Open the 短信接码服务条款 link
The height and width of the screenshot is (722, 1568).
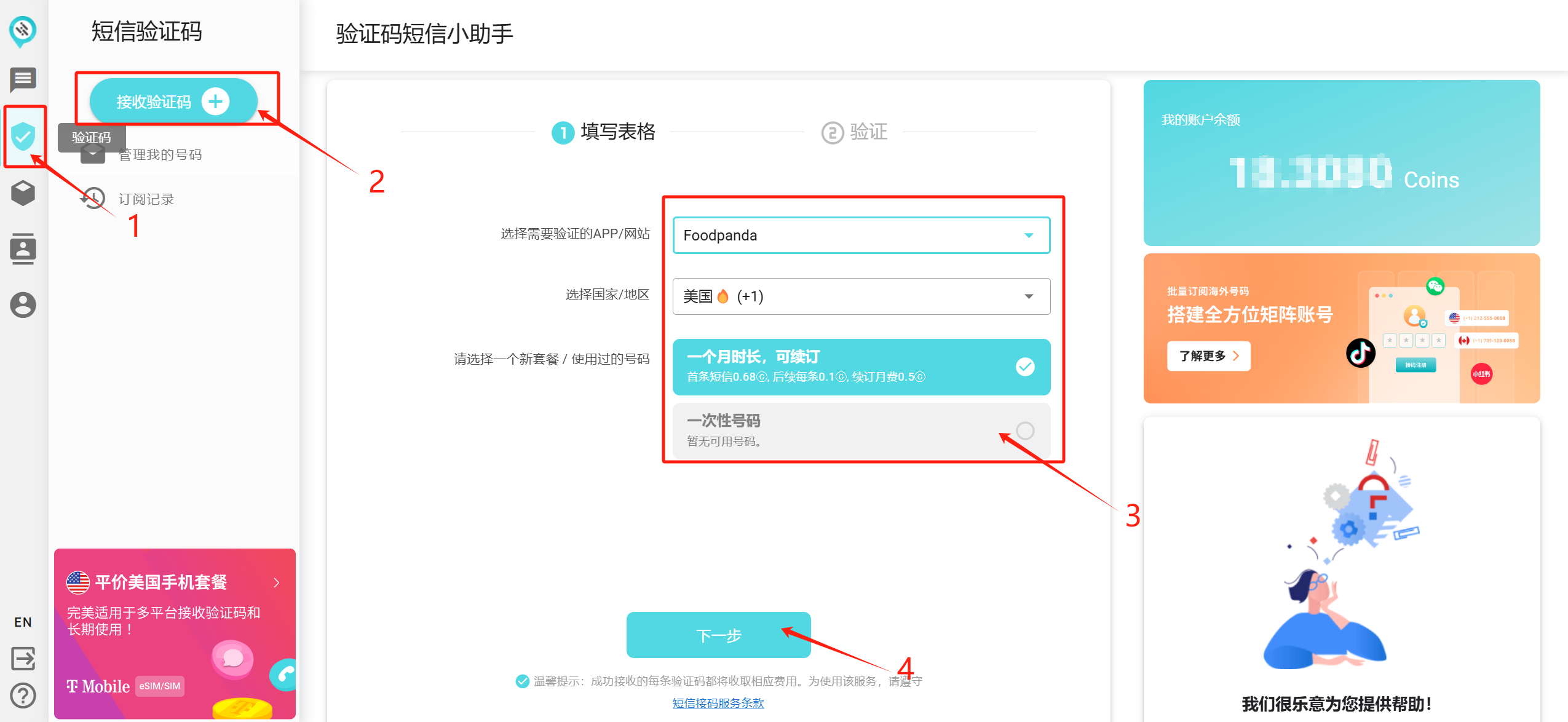coord(718,703)
